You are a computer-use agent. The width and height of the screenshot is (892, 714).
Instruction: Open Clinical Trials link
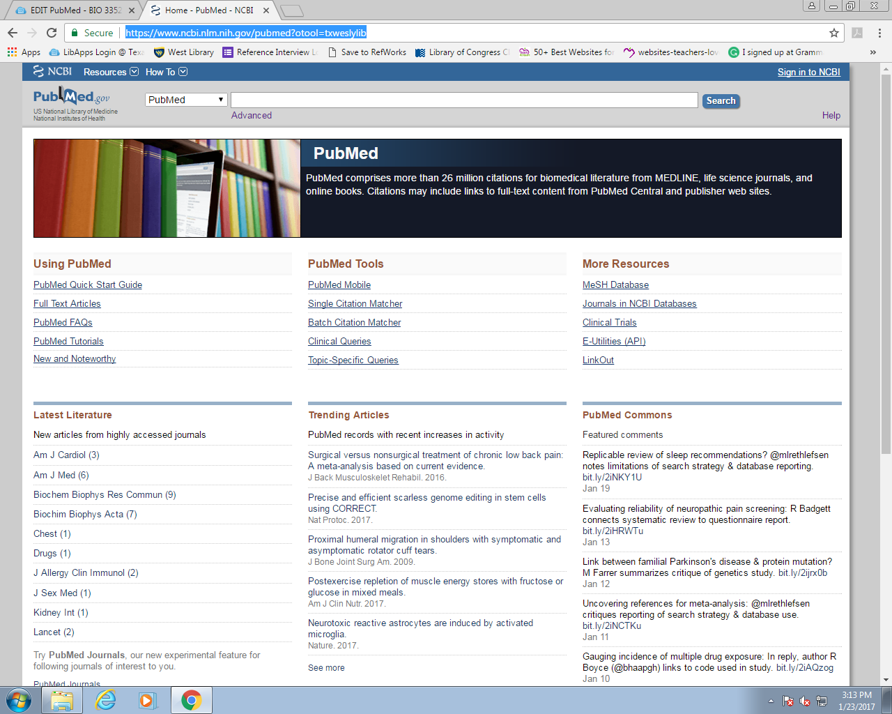point(609,322)
